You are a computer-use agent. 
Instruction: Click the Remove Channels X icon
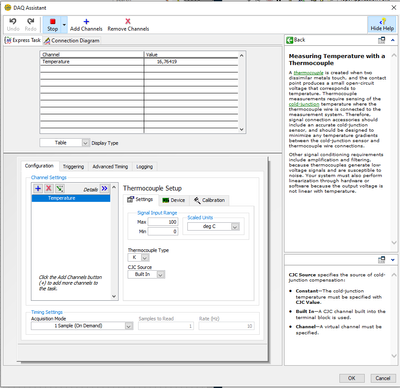pyautogui.click(x=128, y=21)
